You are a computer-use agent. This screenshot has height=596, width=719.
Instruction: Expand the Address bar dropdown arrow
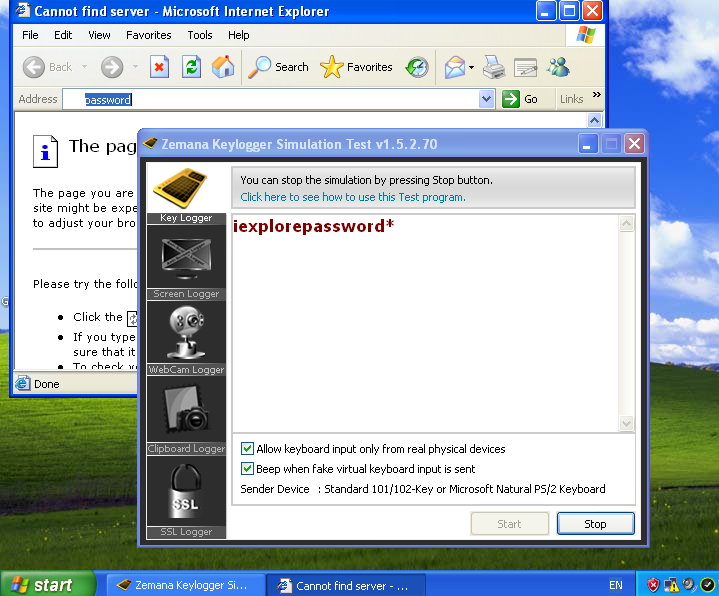[x=487, y=99]
